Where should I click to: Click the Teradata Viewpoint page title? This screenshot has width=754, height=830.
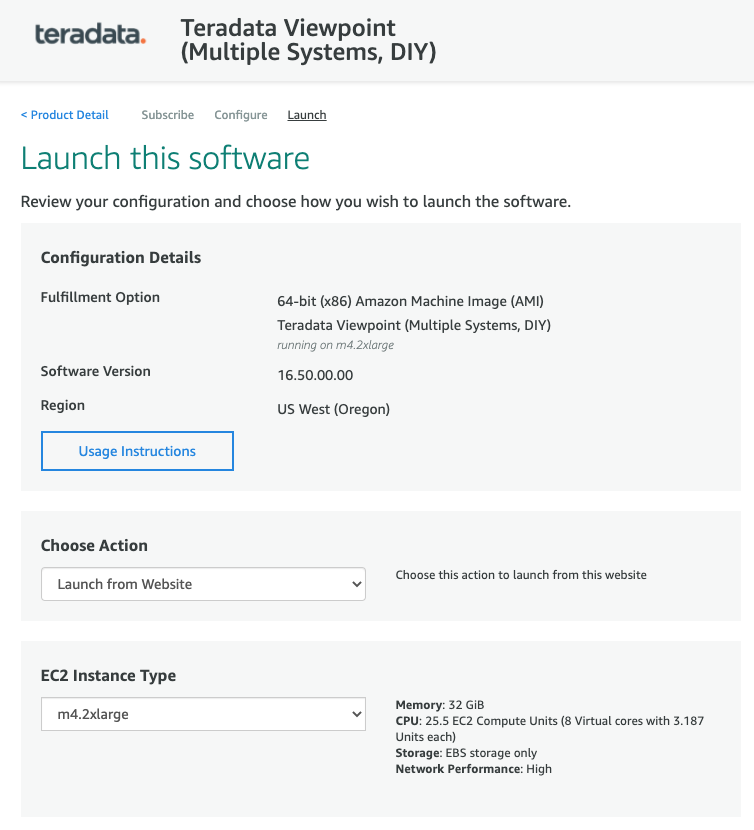pyautogui.click(x=308, y=40)
